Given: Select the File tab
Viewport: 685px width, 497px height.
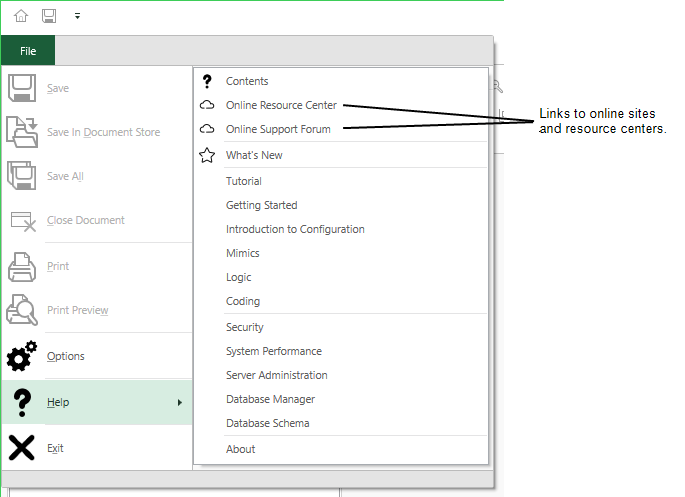Looking at the screenshot, I should tap(28, 51).
